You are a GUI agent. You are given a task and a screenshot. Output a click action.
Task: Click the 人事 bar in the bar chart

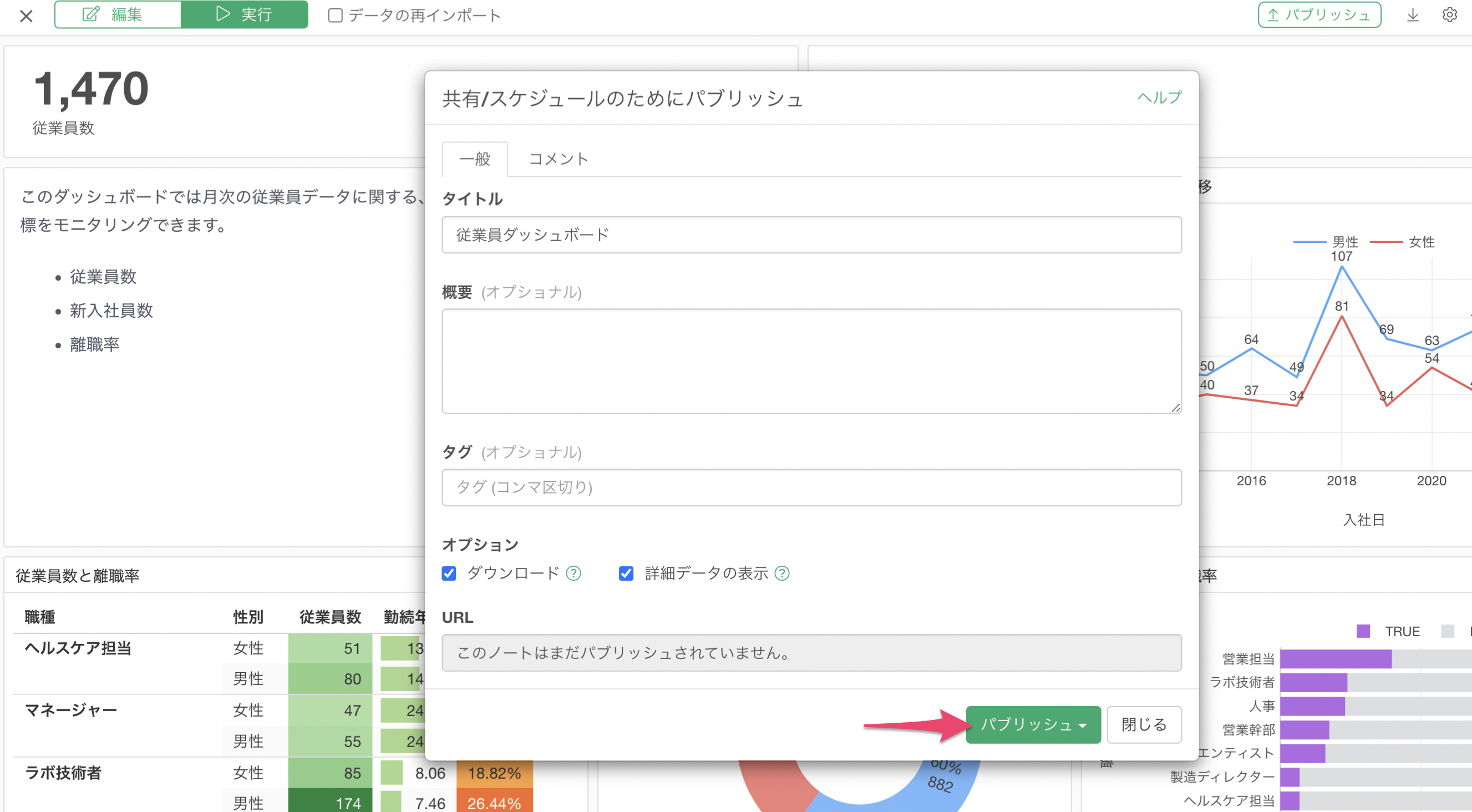[1312, 706]
